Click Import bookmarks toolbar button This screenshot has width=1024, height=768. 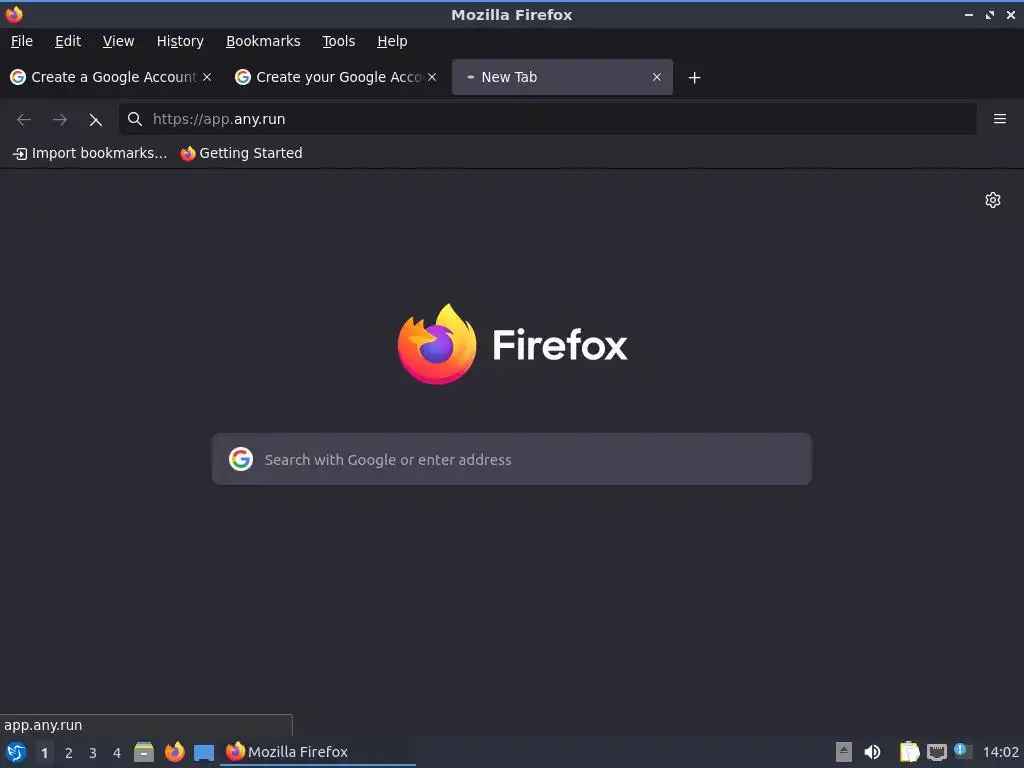pyautogui.click(x=90, y=153)
